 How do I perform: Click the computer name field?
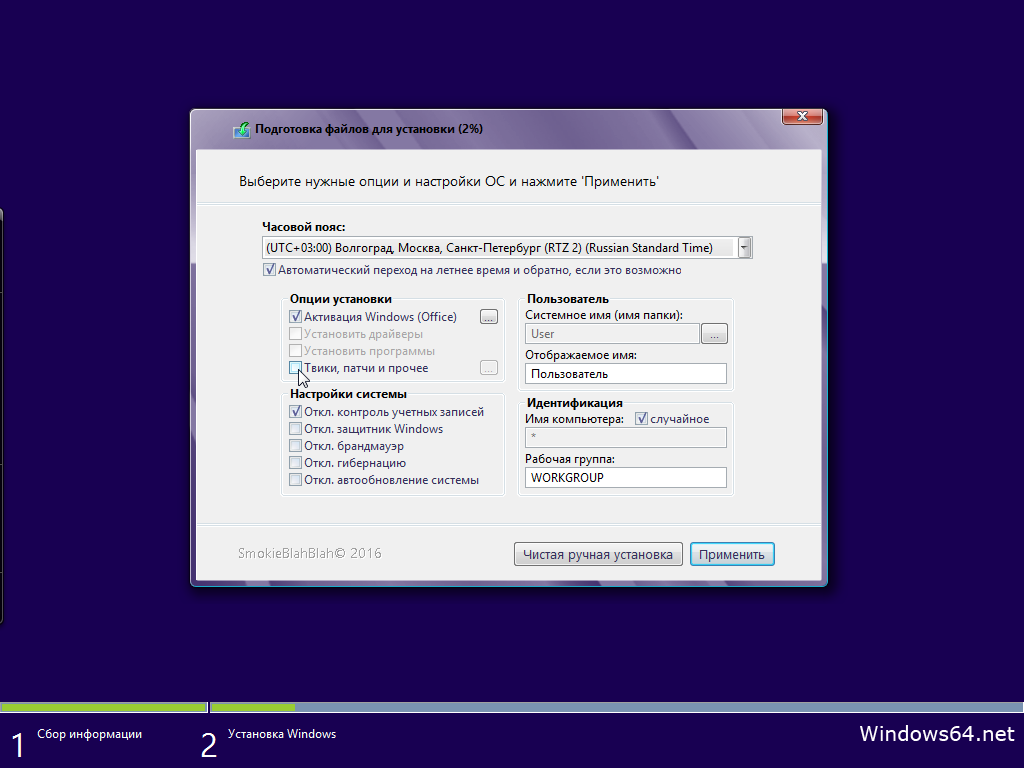click(x=626, y=438)
